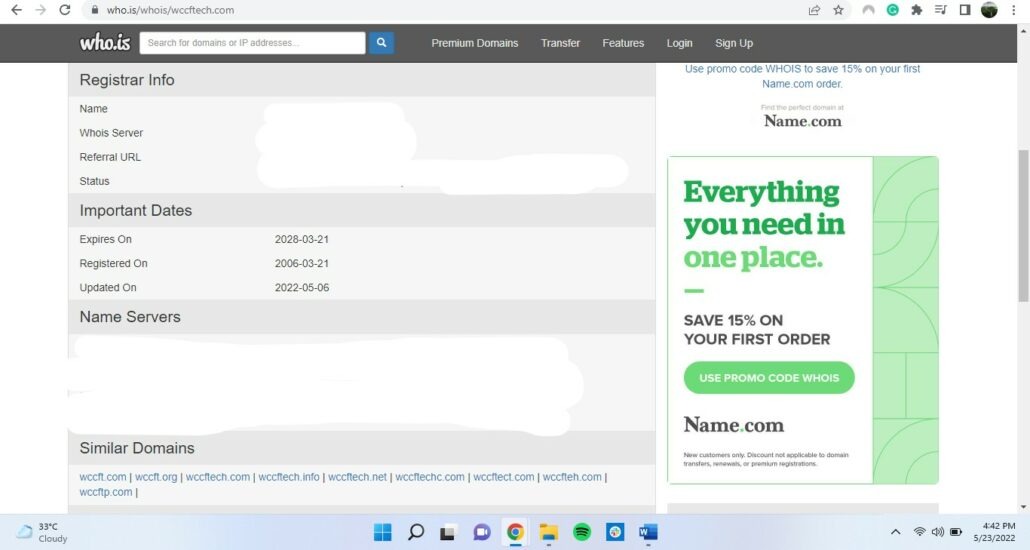Select the Updated On date 2022-05-06
The width and height of the screenshot is (1030, 550).
coord(302,288)
